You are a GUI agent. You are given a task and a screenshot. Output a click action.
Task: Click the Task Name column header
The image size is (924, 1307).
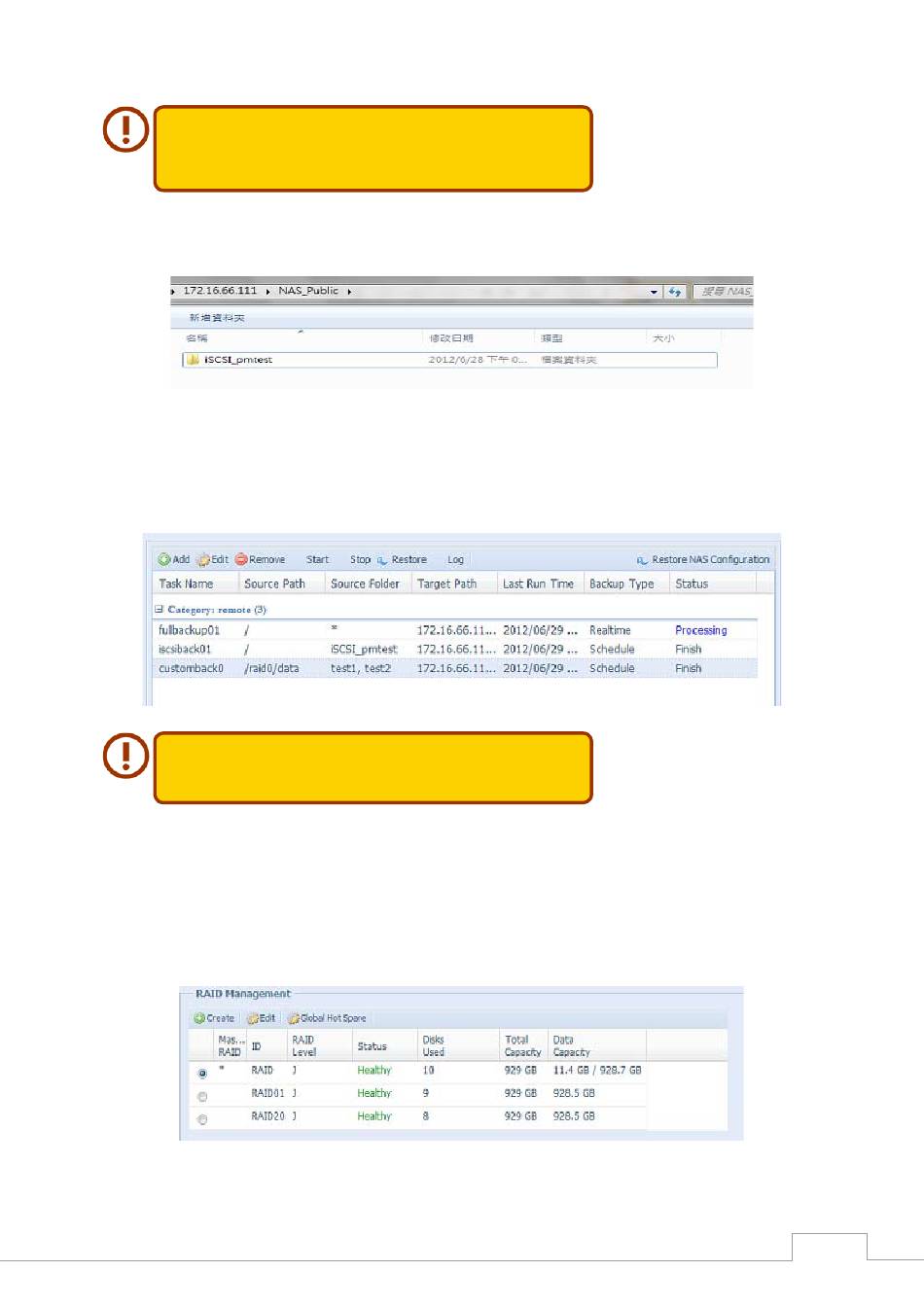click(x=186, y=584)
